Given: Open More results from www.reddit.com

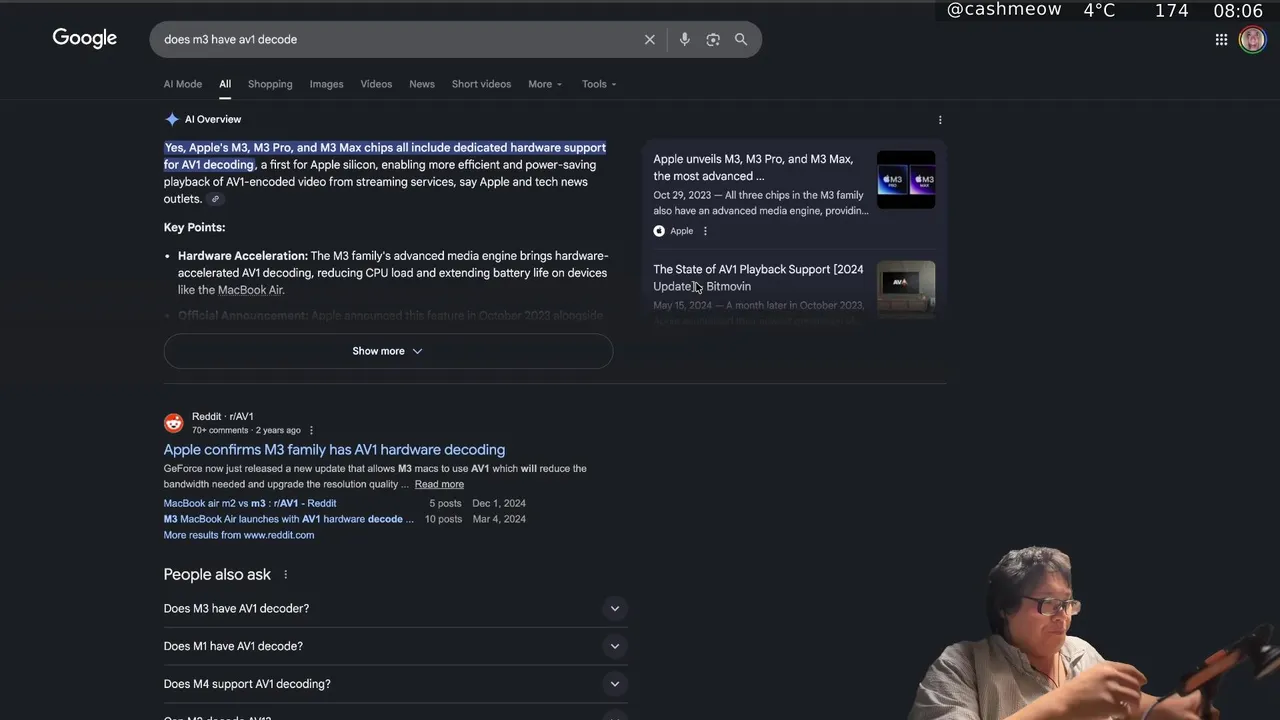Looking at the screenshot, I should click(x=239, y=535).
